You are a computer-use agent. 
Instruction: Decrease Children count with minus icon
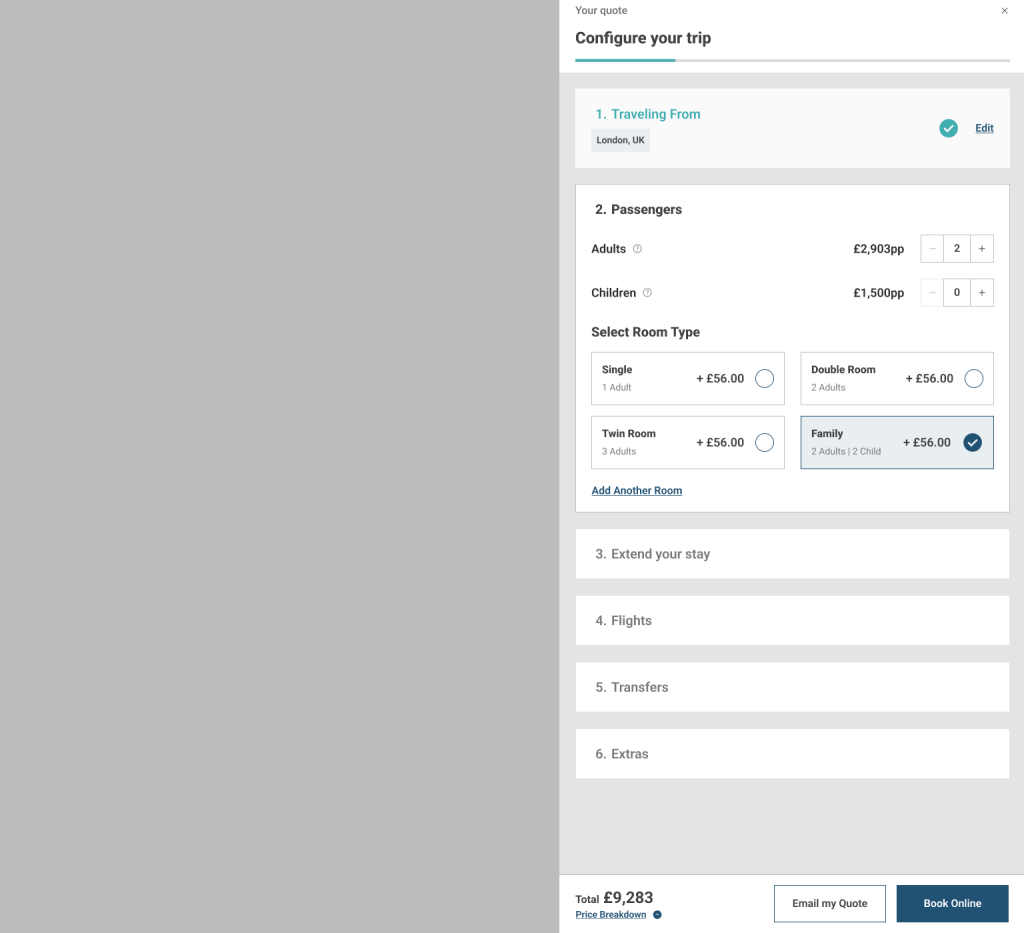pos(932,293)
